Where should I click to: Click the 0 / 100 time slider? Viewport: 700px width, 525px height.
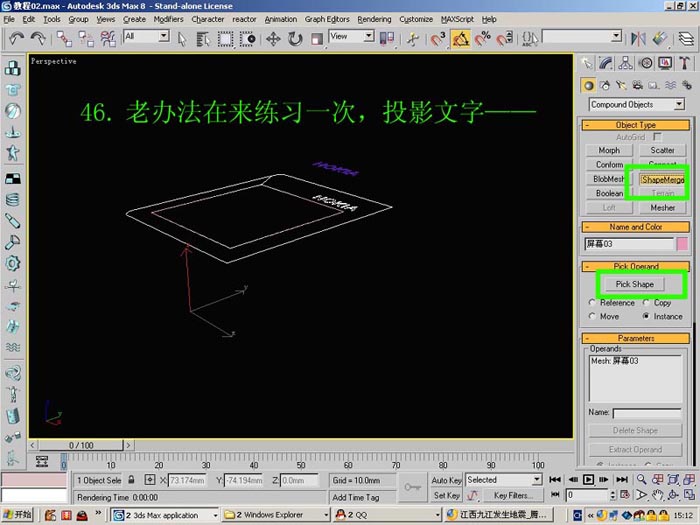81,446
